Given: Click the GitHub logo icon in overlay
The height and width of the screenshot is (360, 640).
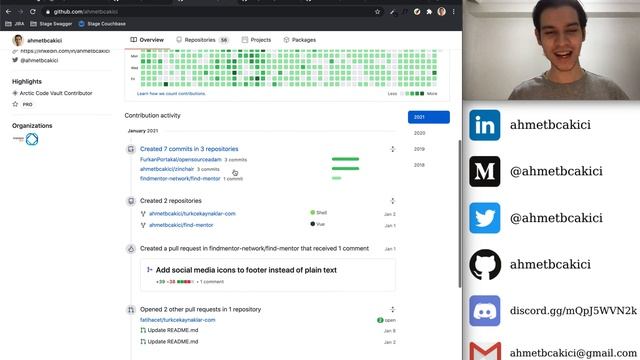Looking at the screenshot, I should click(x=484, y=264).
